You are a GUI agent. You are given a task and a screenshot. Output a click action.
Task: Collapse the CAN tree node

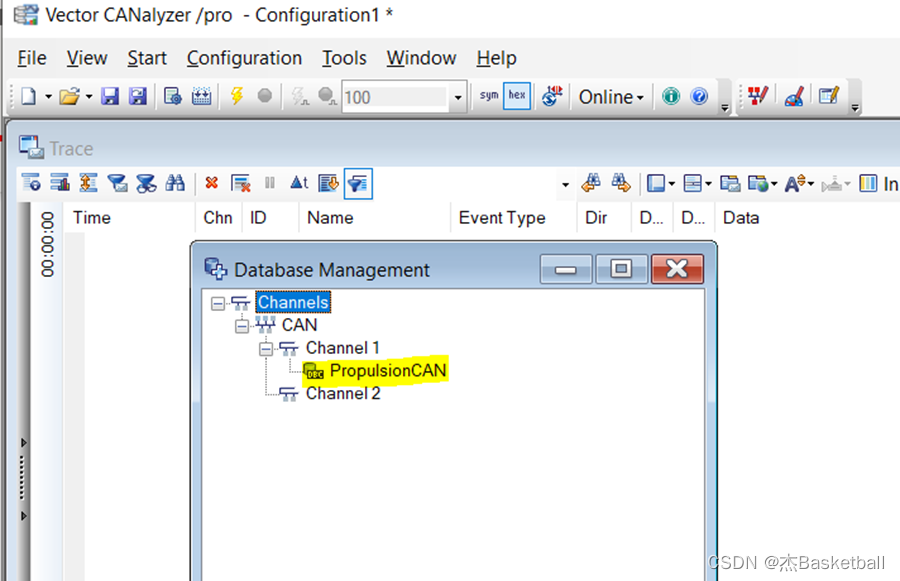coord(242,326)
